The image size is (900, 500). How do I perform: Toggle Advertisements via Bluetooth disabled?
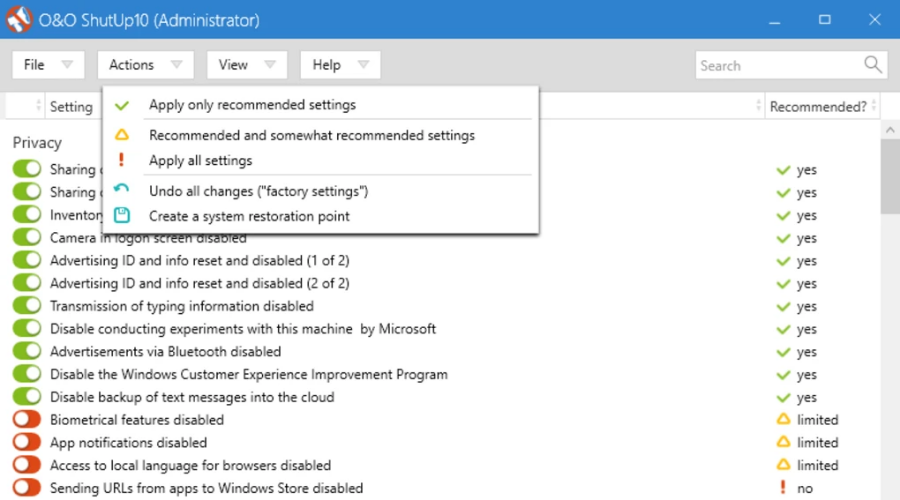27,351
